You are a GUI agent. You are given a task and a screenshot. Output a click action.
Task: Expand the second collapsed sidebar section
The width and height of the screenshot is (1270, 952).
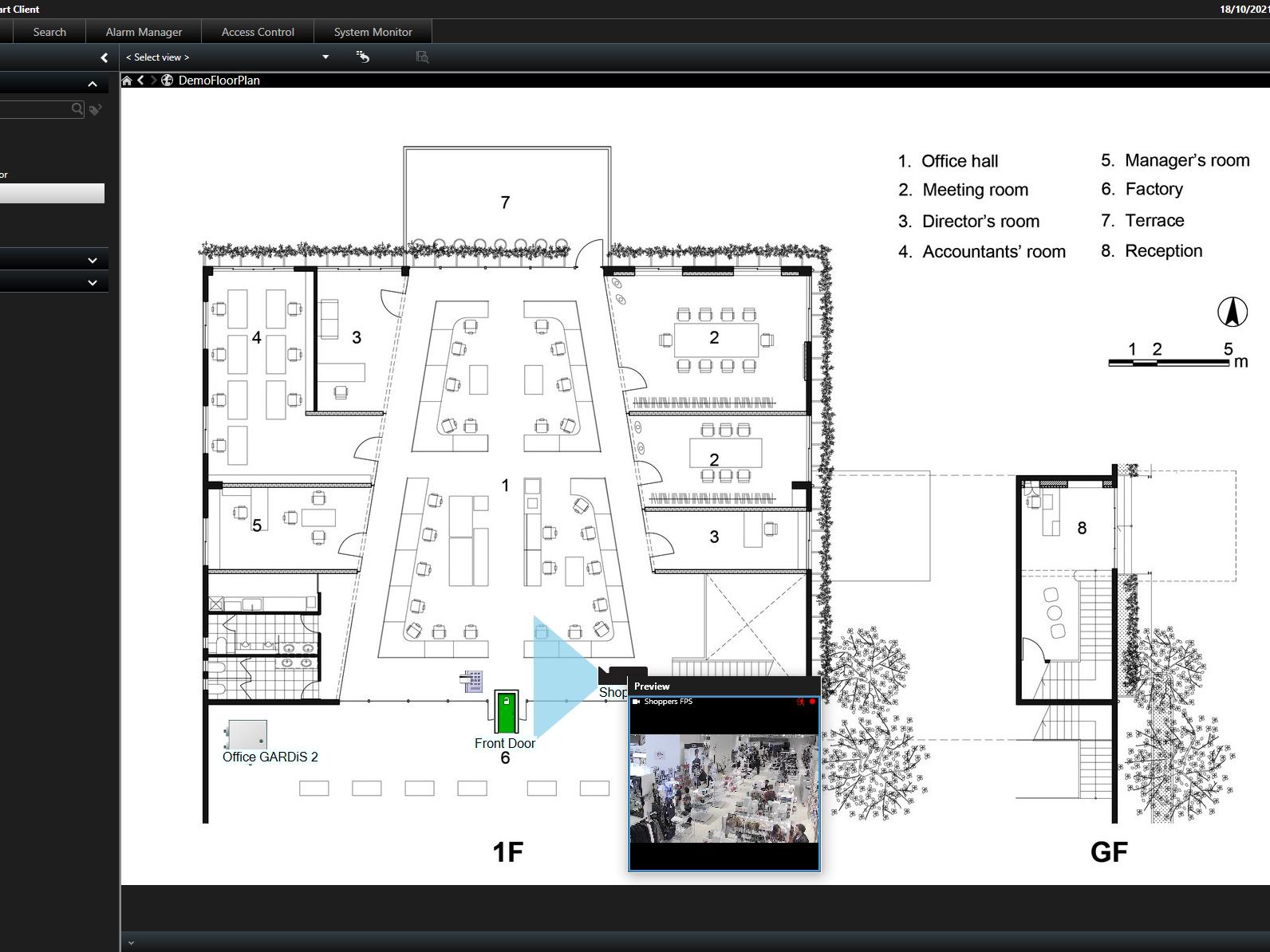[93, 282]
